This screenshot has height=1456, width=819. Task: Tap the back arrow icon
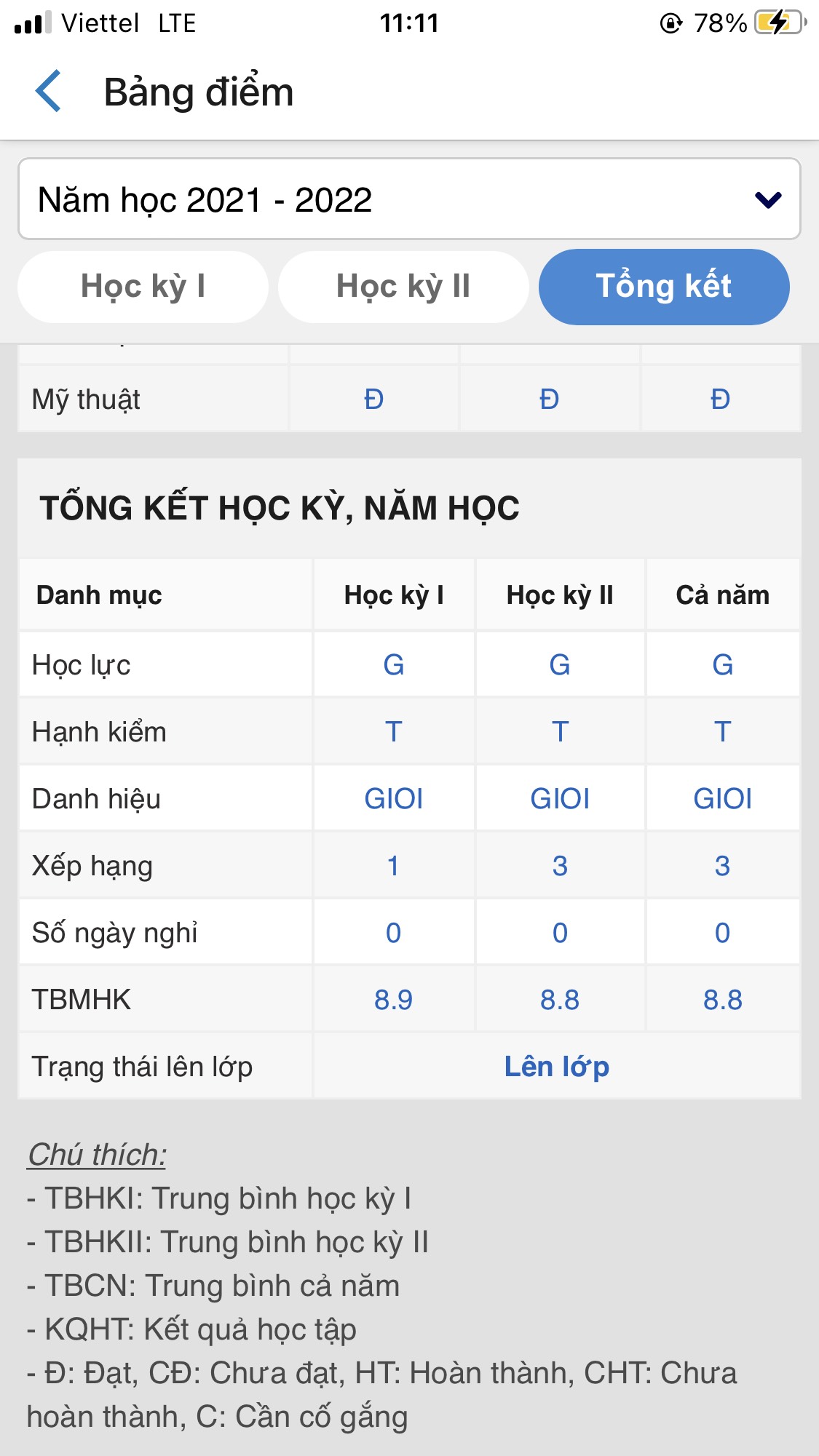pos(49,92)
